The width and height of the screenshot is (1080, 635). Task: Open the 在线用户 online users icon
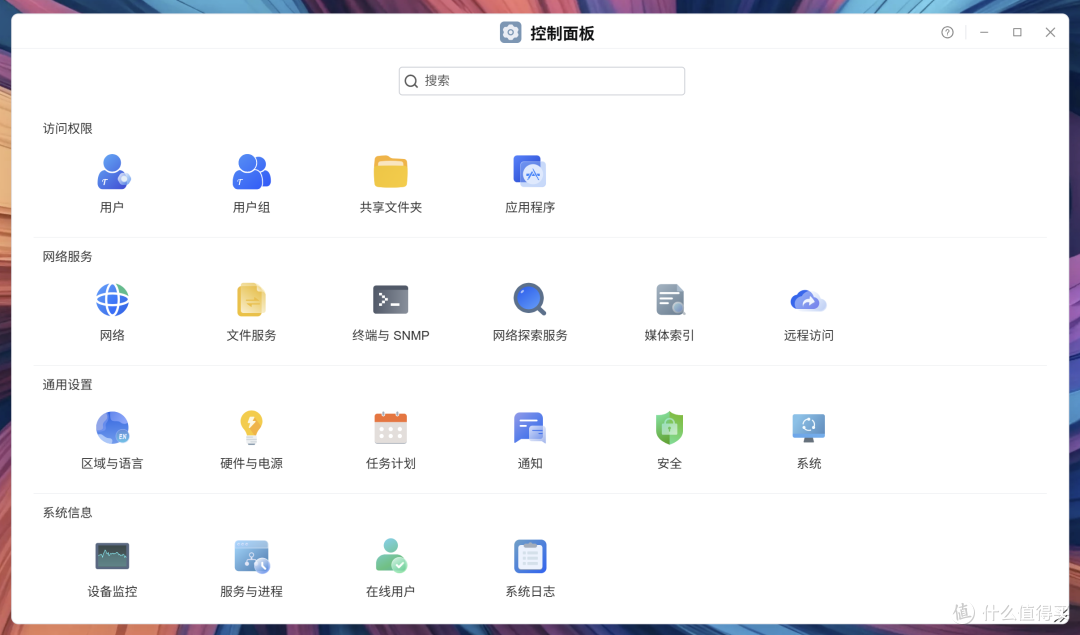pyautogui.click(x=391, y=556)
